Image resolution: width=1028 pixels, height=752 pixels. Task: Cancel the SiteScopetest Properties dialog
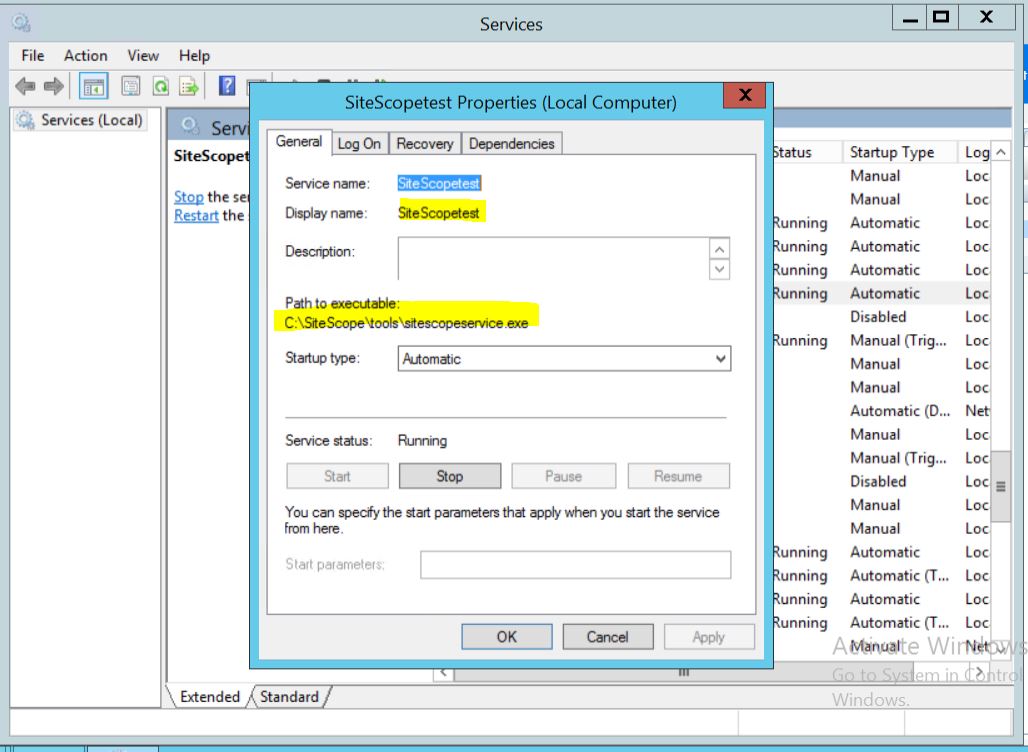click(x=607, y=637)
